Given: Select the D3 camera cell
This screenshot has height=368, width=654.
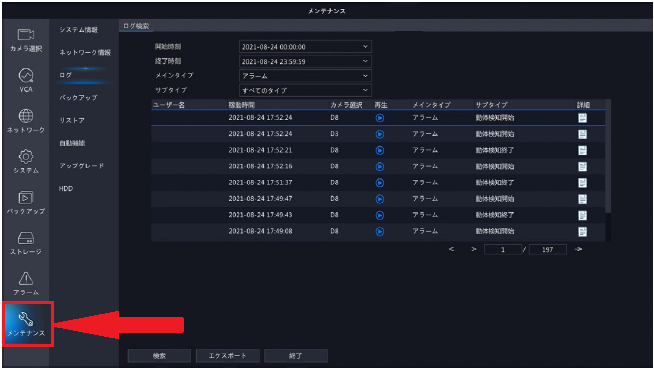Looking at the screenshot, I should [x=334, y=134].
